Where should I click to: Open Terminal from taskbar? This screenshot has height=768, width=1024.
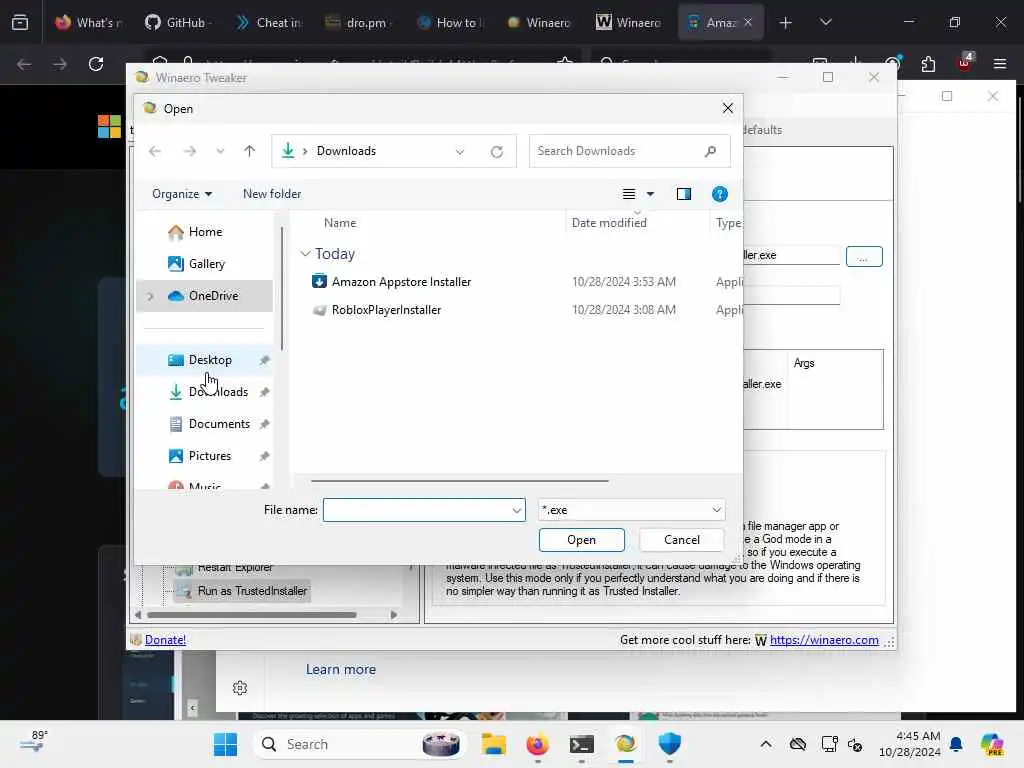[581, 744]
